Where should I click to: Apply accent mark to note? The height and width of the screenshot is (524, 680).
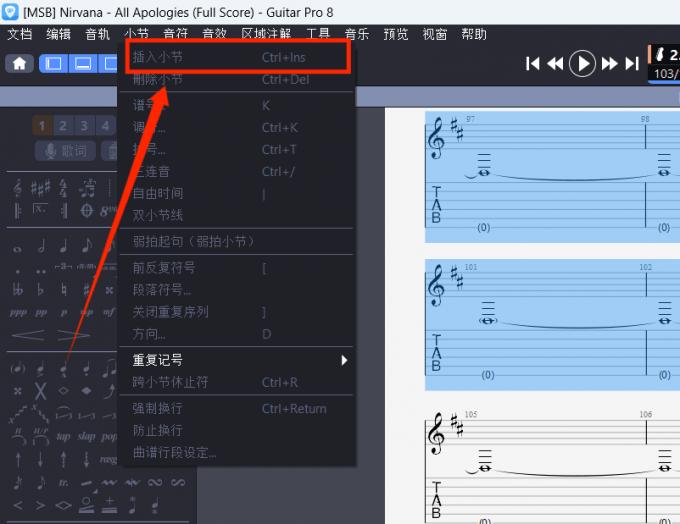click(40, 369)
